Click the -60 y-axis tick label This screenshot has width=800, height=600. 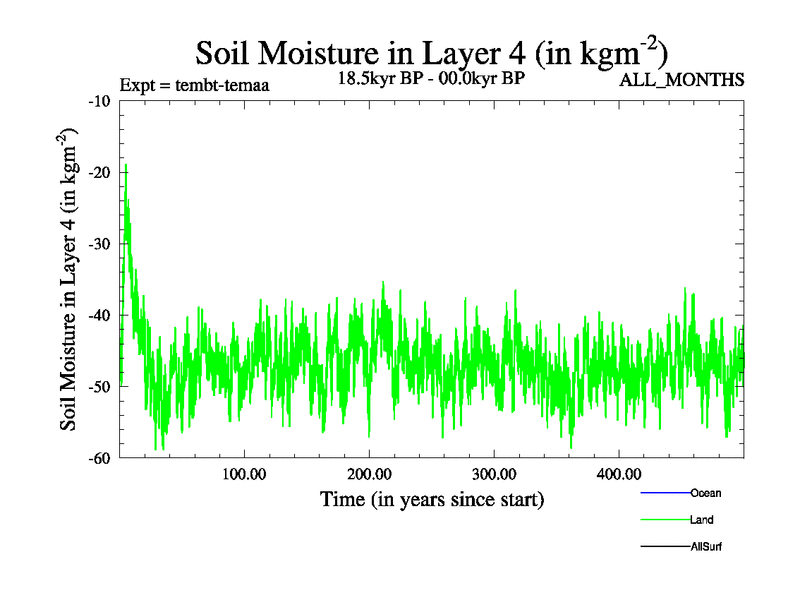tap(99, 458)
